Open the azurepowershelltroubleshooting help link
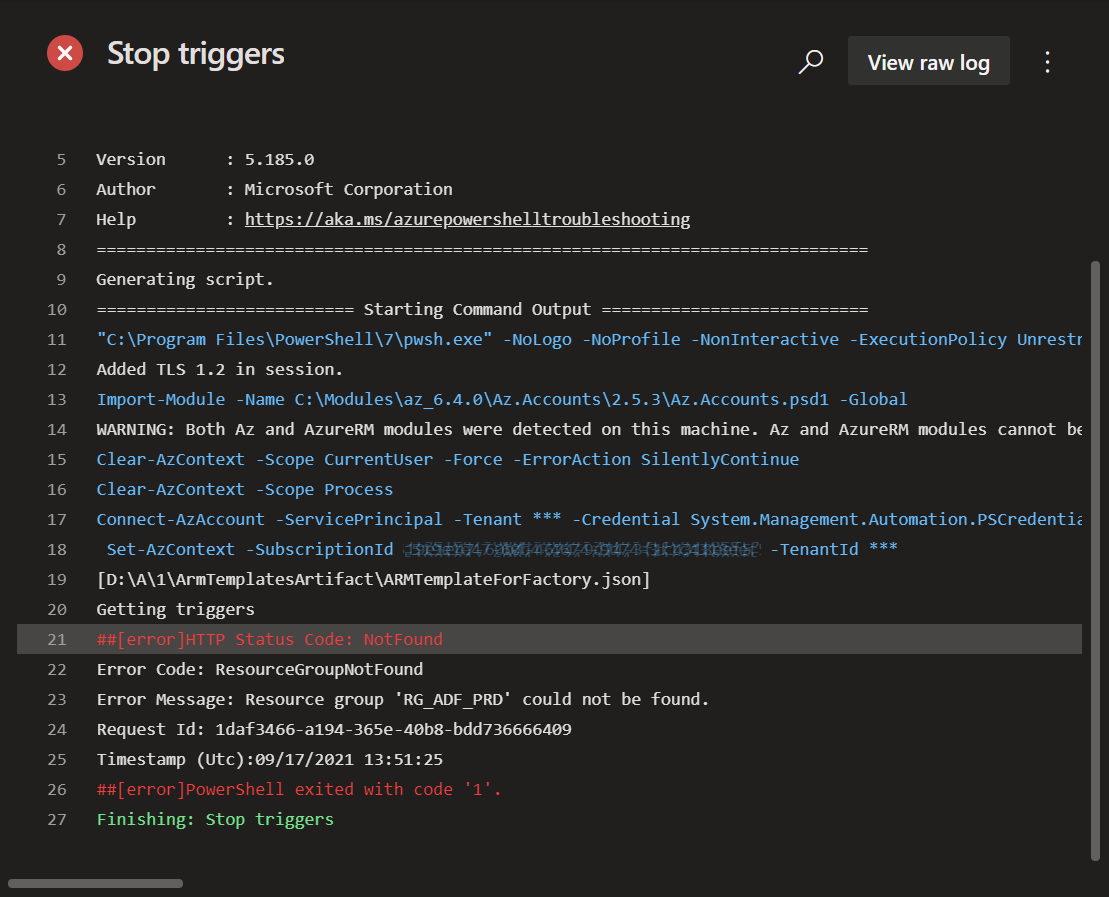The width and height of the screenshot is (1109, 897). pyautogui.click(x=467, y=218)
